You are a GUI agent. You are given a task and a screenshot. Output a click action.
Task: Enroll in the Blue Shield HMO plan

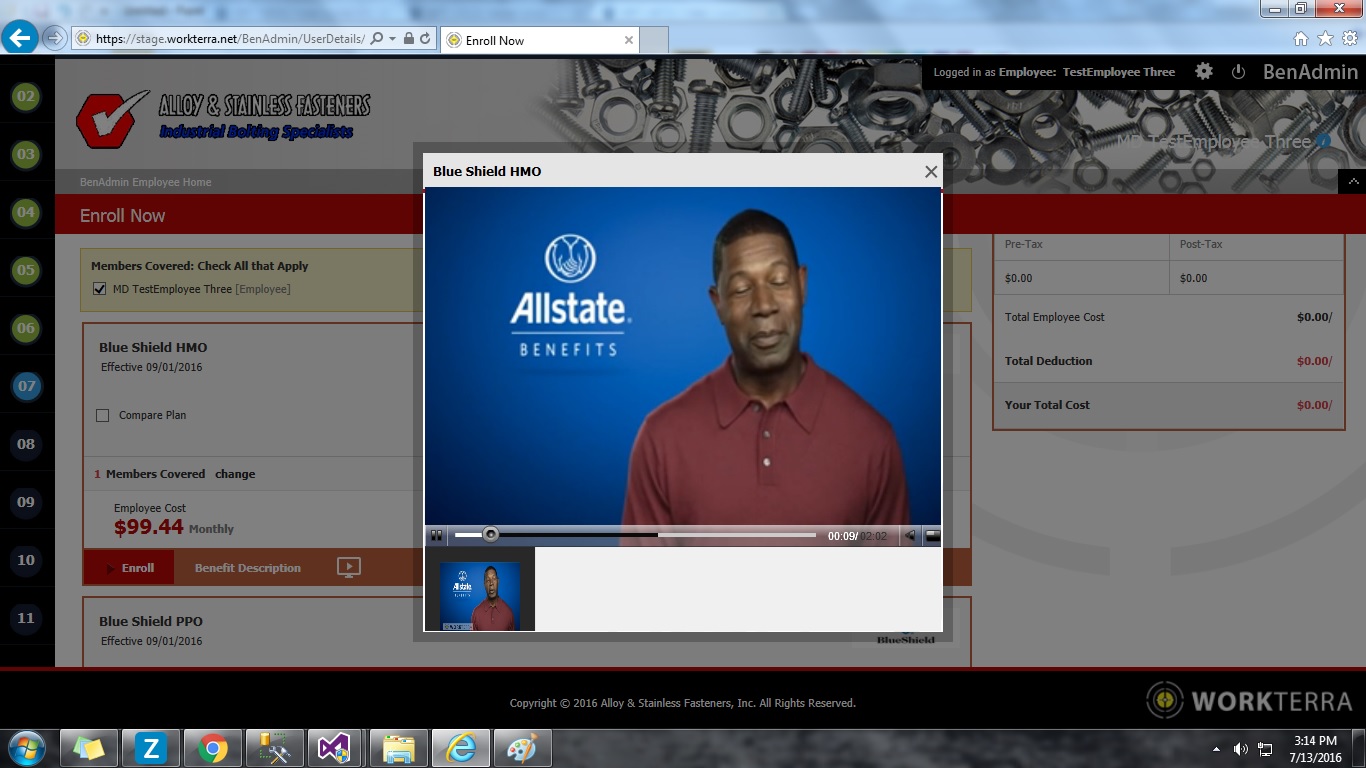click(129, 567)
